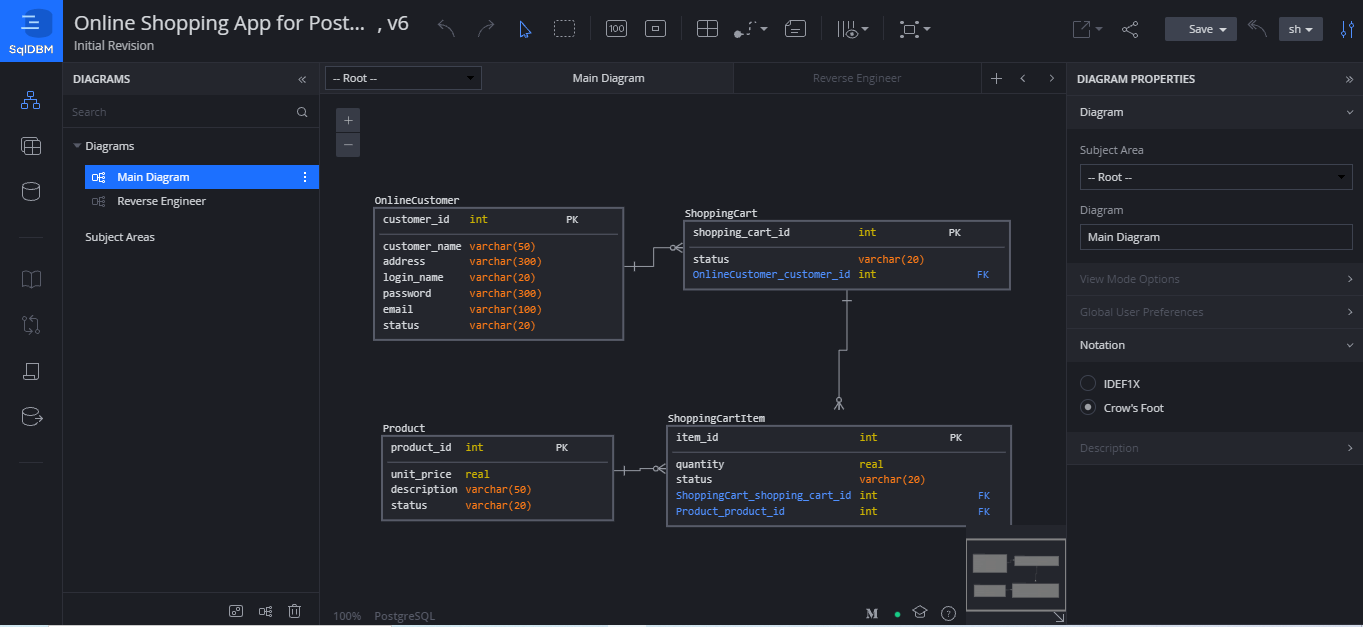
Task: Click the search magnifier icon
Action: click(x=302, y=112)
